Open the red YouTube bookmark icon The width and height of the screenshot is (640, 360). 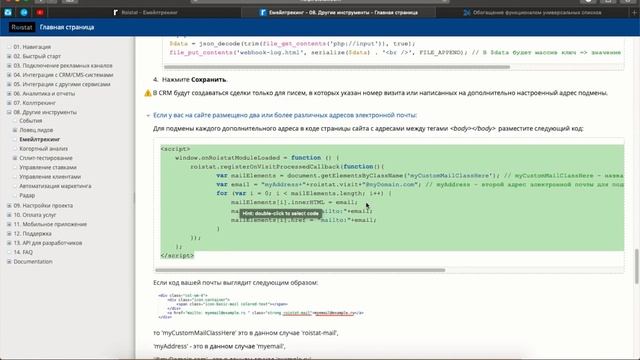pos(40,13)
